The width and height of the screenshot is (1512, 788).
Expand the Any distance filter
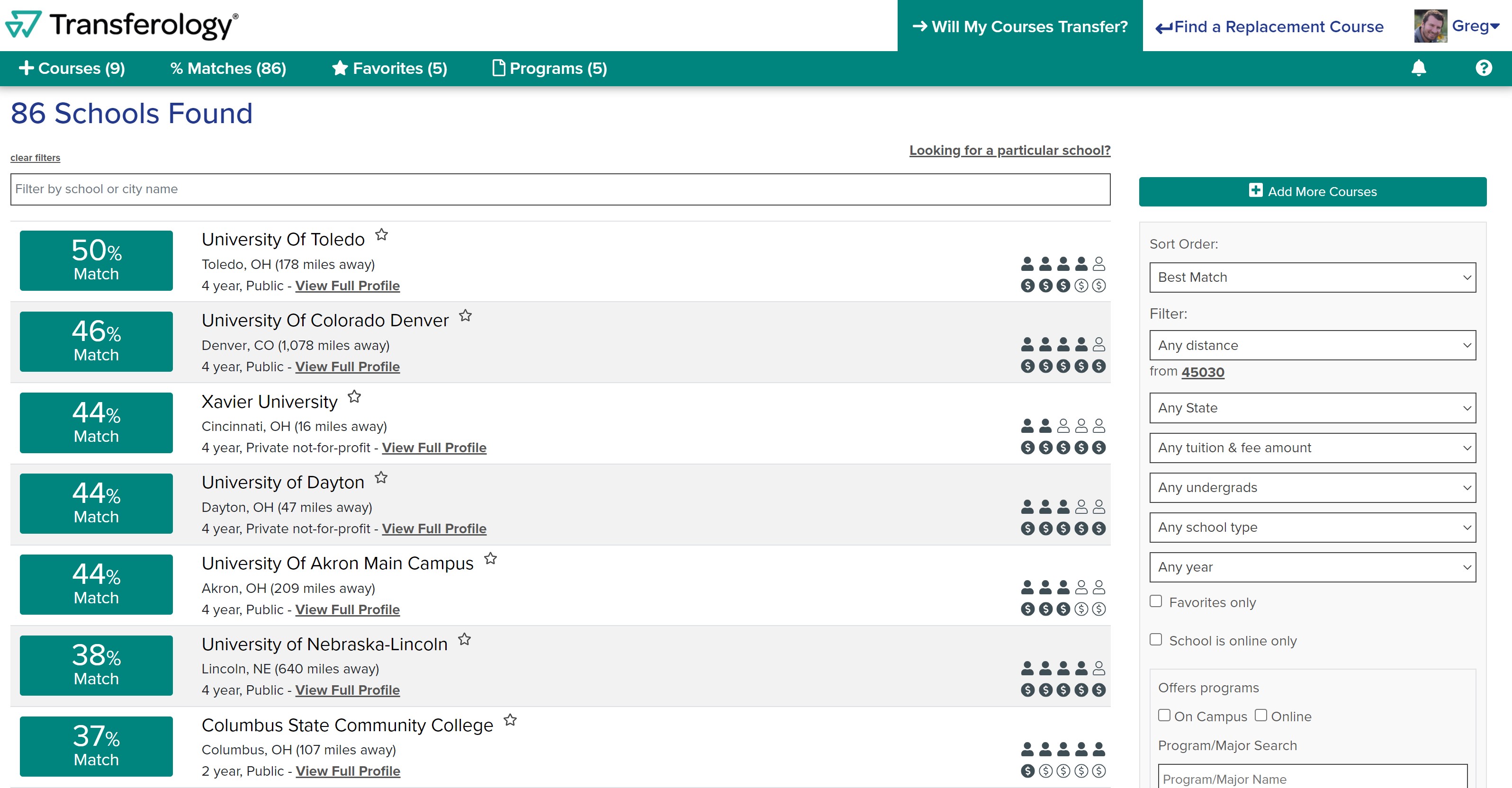(1313, 346)
